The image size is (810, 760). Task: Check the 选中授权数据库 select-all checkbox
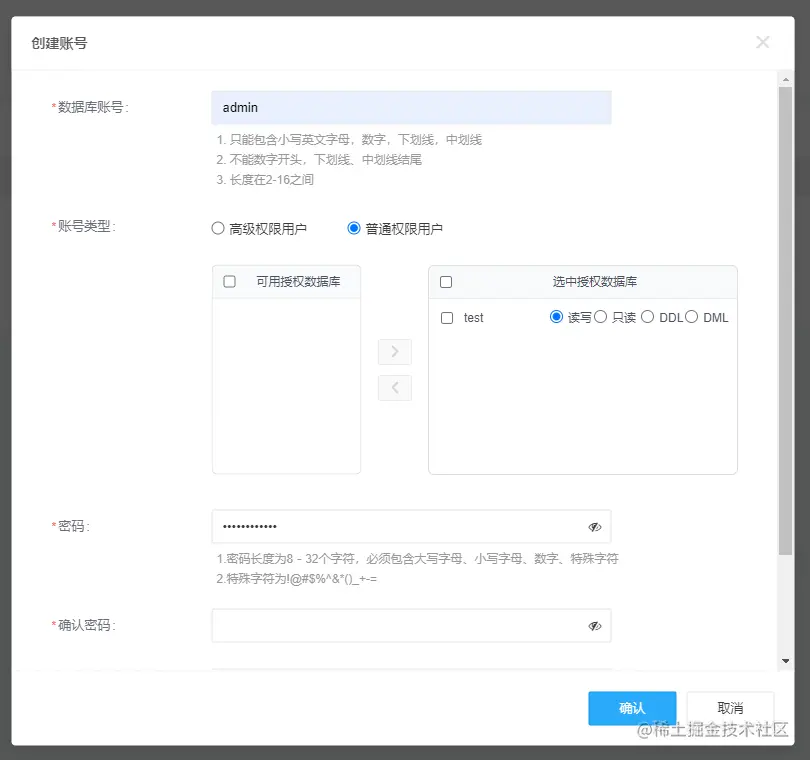(x=446, y=282)
